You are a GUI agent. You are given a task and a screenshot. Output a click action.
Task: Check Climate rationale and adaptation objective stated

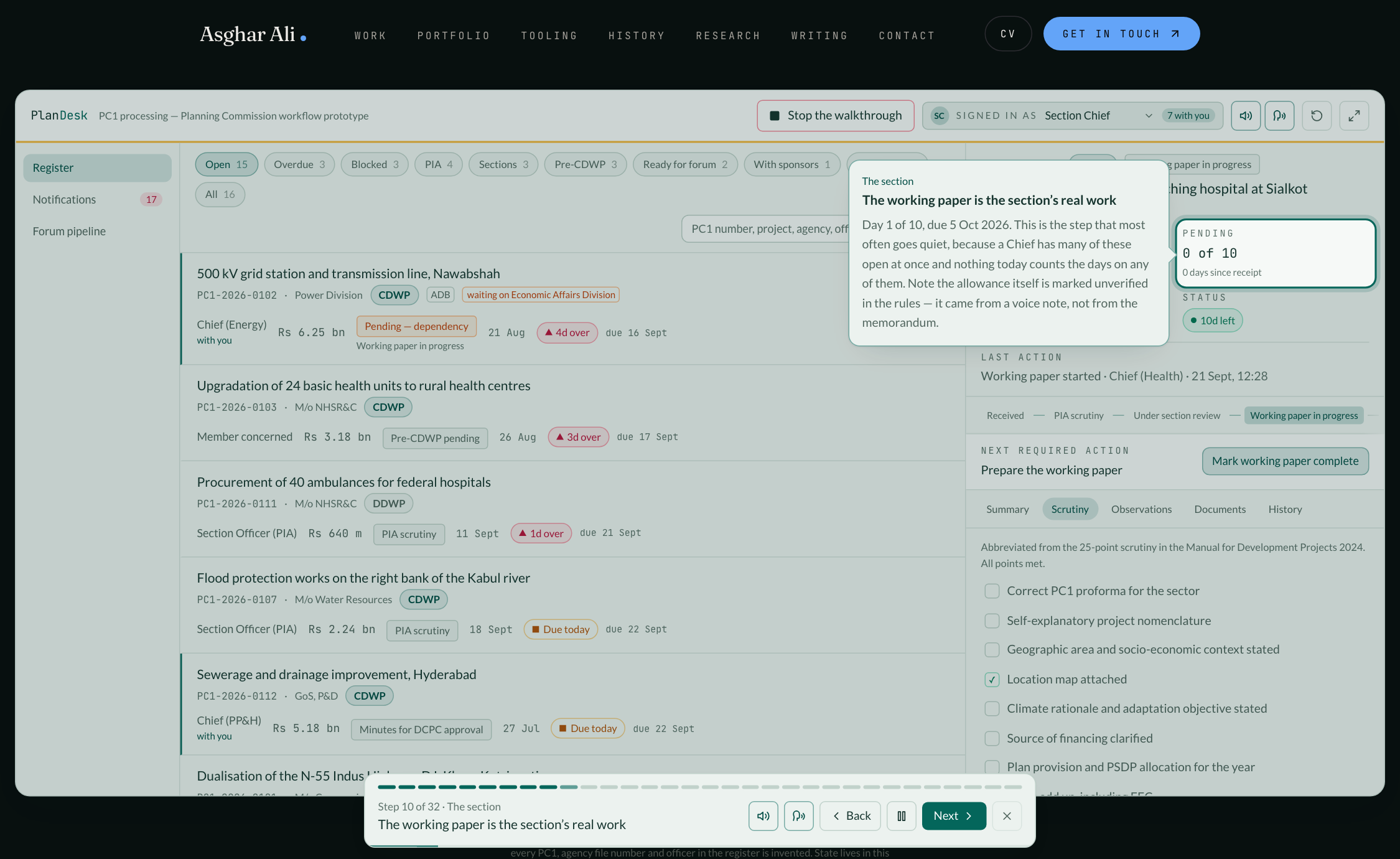992,708
